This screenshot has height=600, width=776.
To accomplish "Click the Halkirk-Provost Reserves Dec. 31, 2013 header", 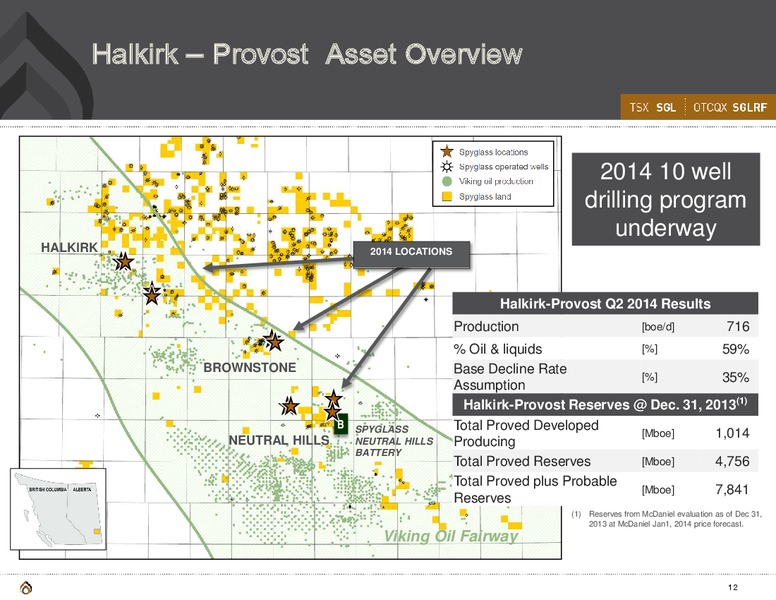I will coord(605,404).
